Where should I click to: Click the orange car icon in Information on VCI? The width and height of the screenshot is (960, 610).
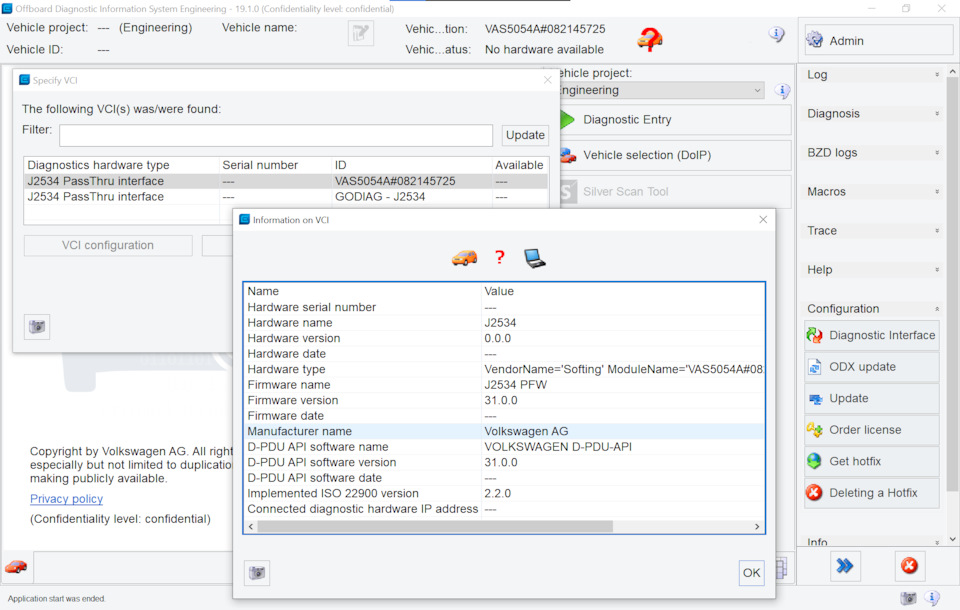(465, 258)
